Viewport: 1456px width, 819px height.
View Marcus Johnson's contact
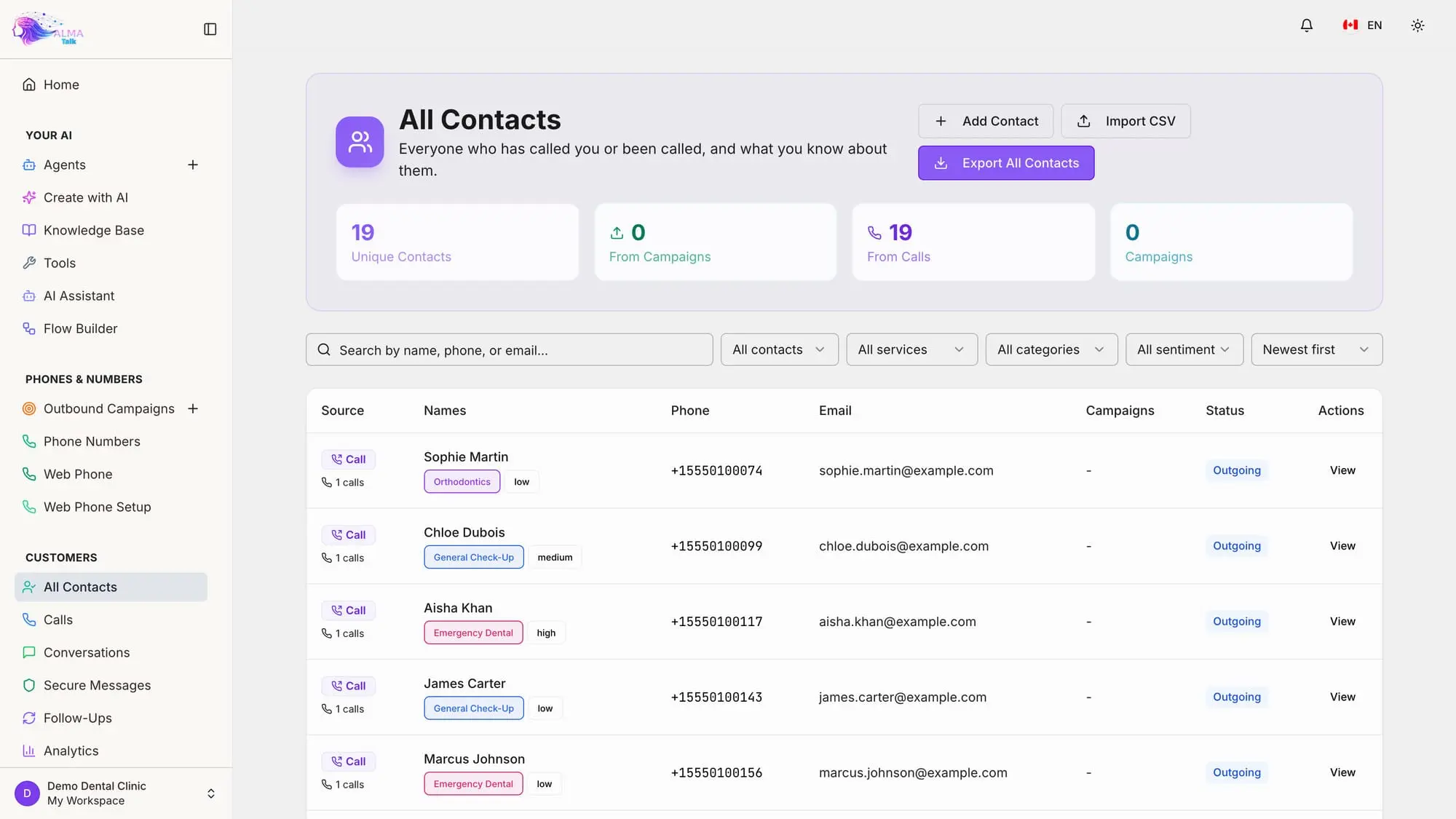[1342, 773]
